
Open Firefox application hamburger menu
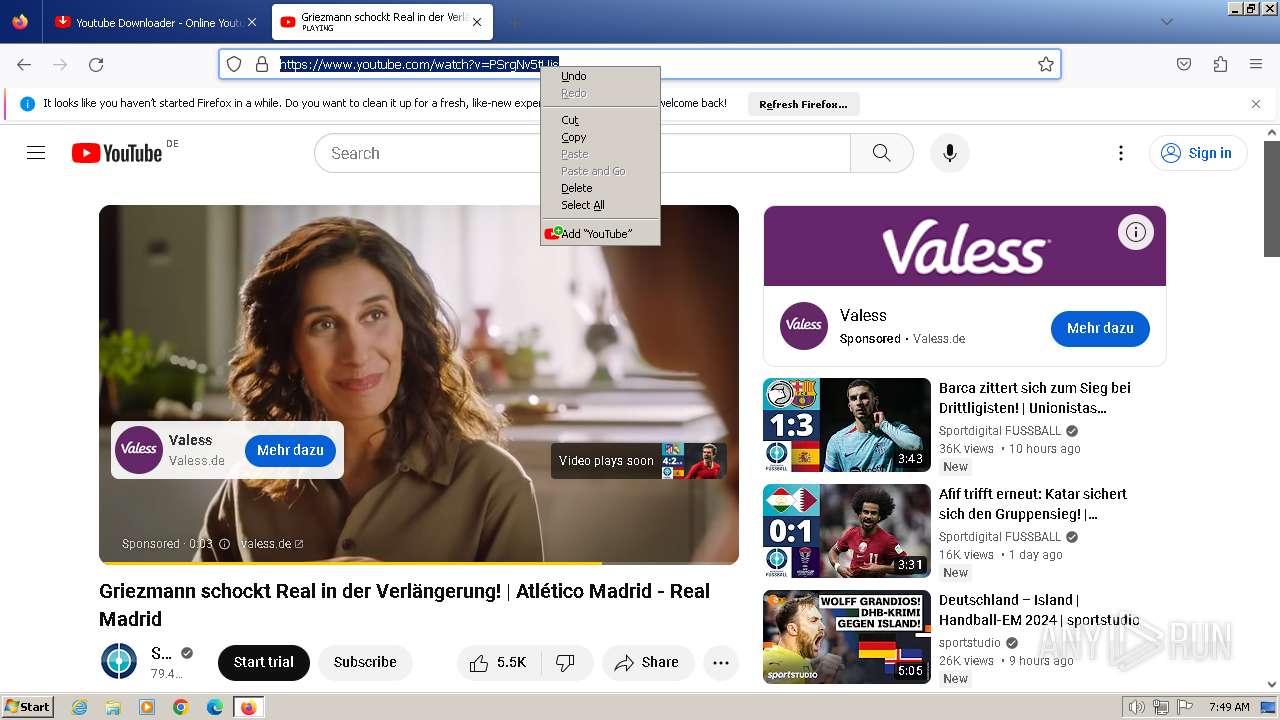coord(1256,64)
